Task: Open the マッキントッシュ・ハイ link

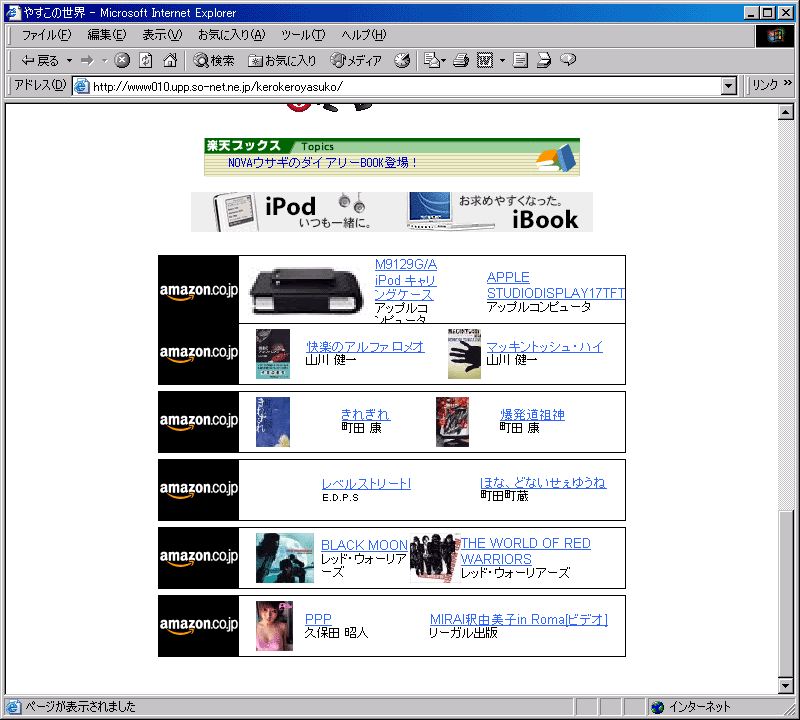Action: (x=544, y=346)
